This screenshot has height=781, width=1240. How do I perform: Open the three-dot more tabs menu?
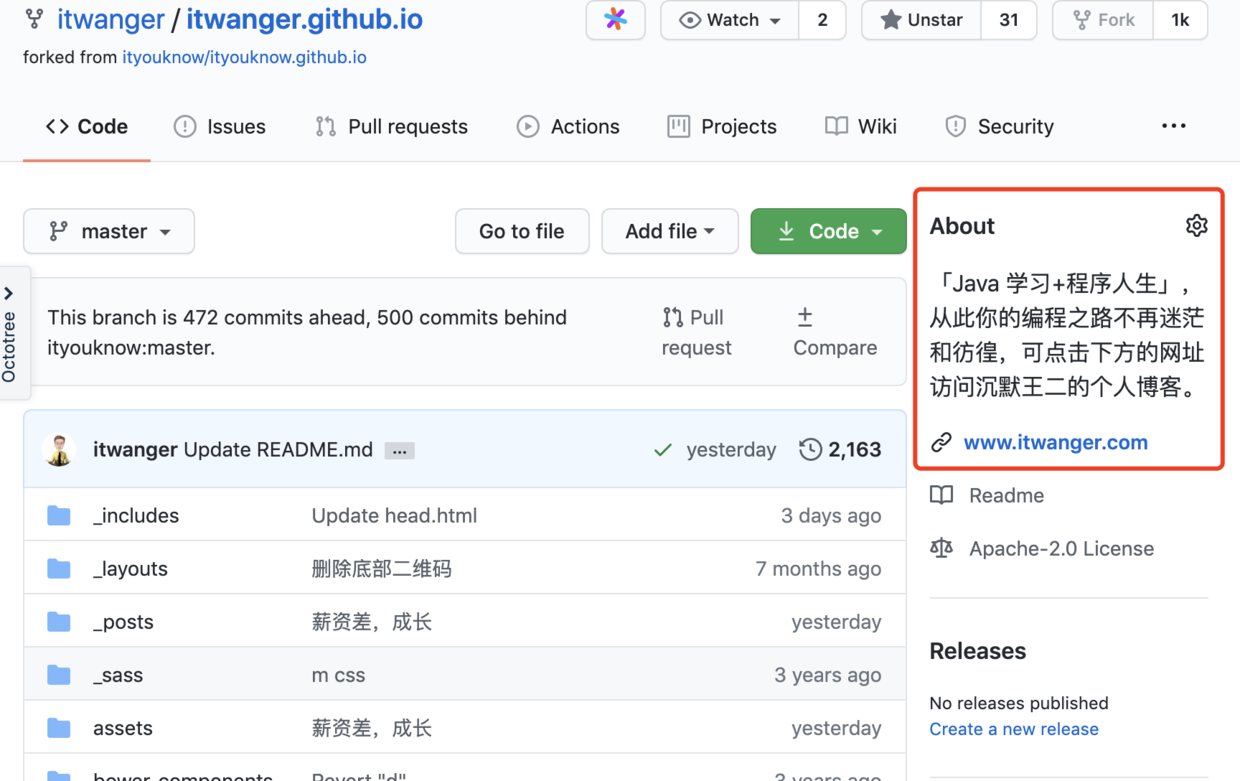click(1174, 126)
